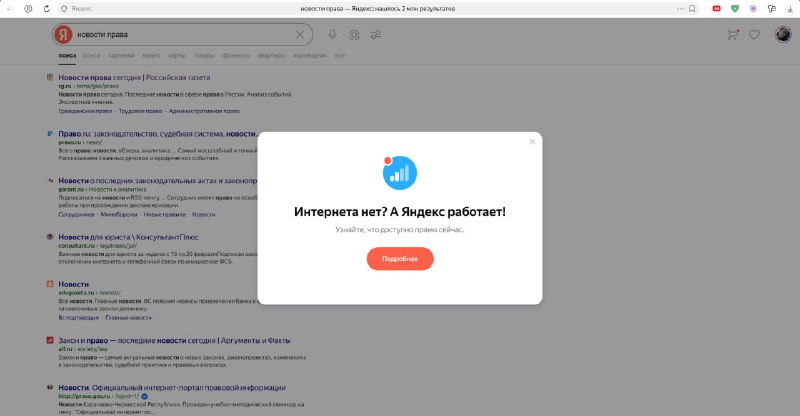The width and height of the screenshot is (800, 416).
Task: Open image search camera icon
Action: pos(353,35)
